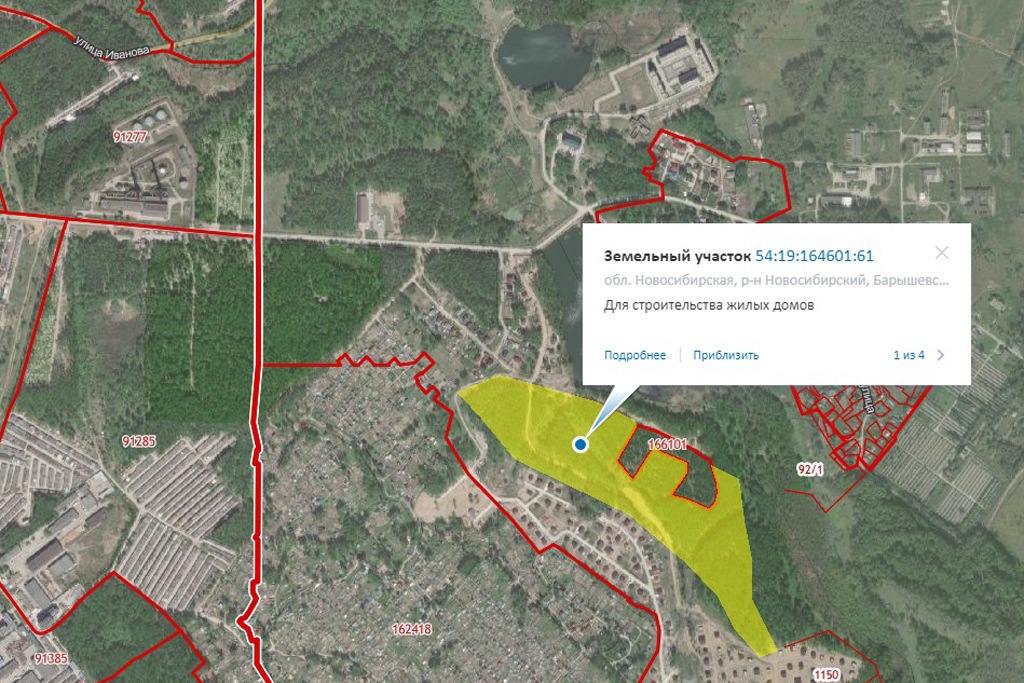Select cadastral block label 162418
The height and width of the screenshot is (683, 1024).
click(x=412, y=629)
